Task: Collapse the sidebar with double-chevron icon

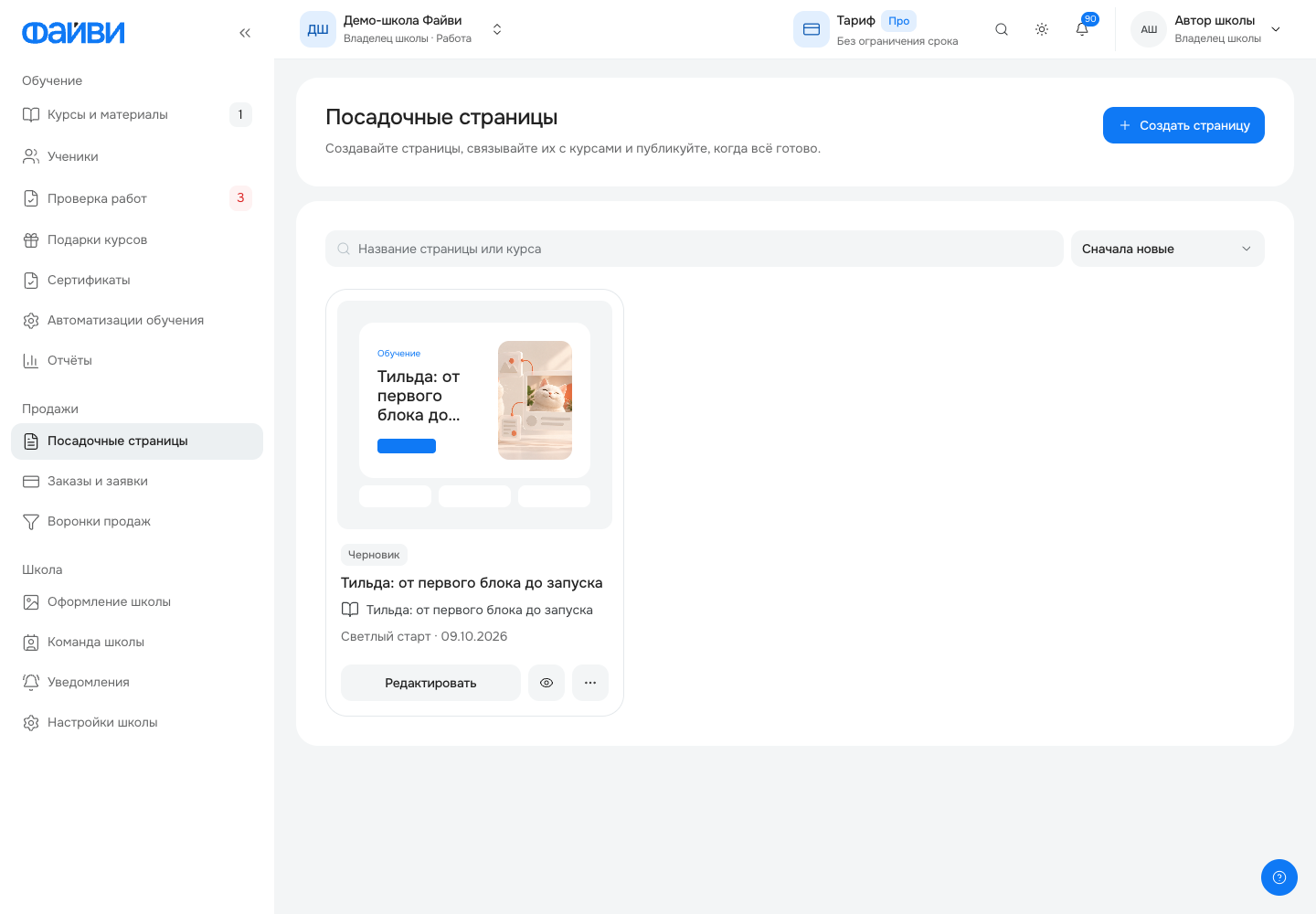Action: pyautogui.click(x=245, y=33)
